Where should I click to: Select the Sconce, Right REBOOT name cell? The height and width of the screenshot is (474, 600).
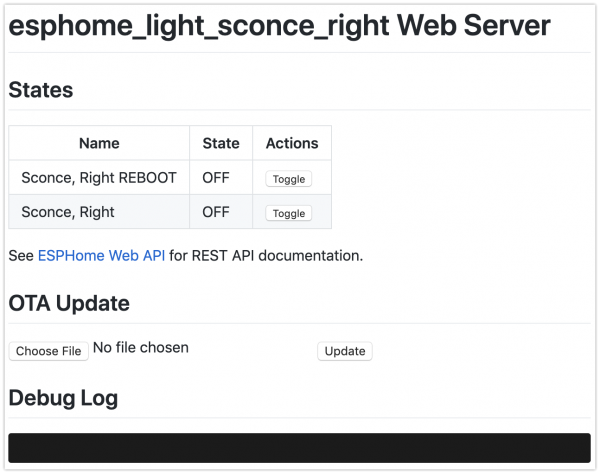tap(99, 178)
